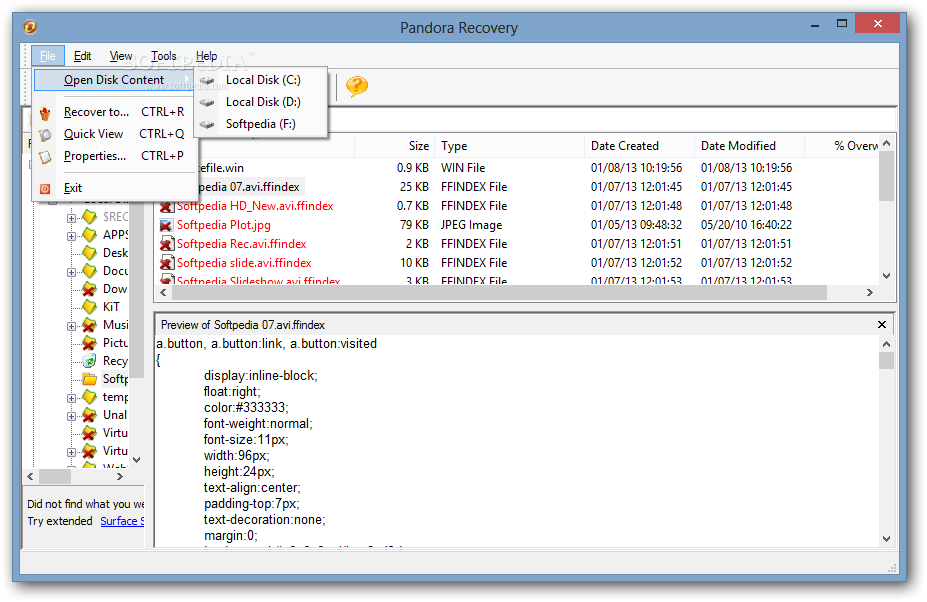Expand the $REC tree node
927x602 pixels.
coord(72,218)
